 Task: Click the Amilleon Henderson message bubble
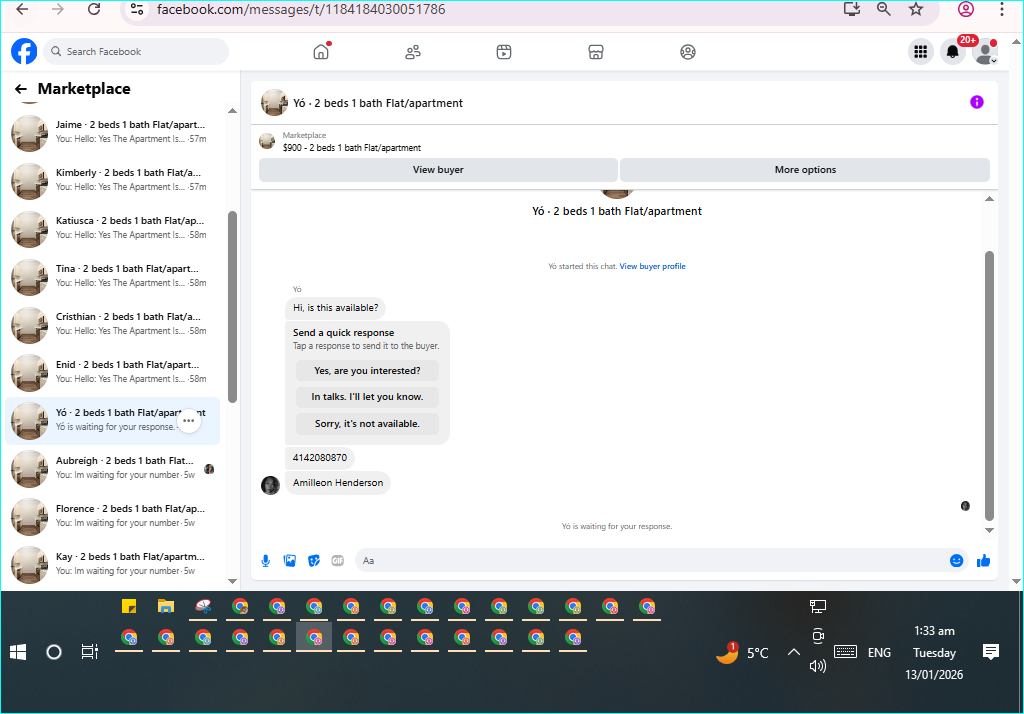[338, 483]
